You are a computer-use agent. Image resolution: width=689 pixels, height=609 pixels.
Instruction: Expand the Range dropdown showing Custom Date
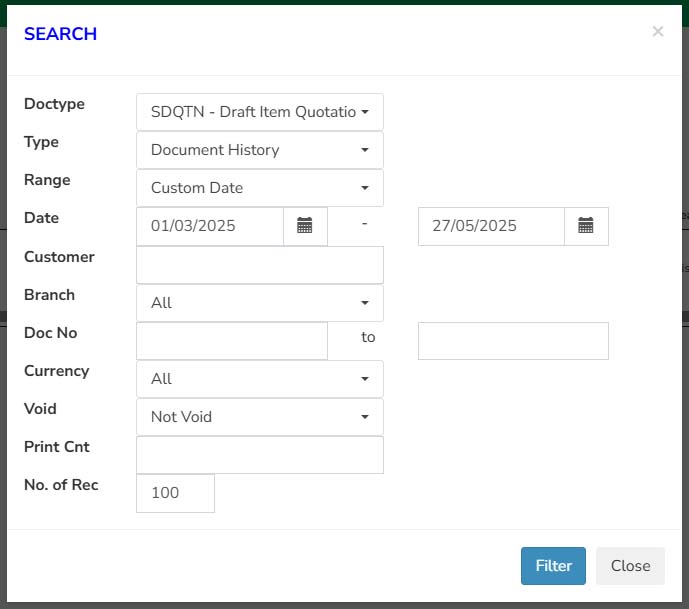[x=260, y=188]
